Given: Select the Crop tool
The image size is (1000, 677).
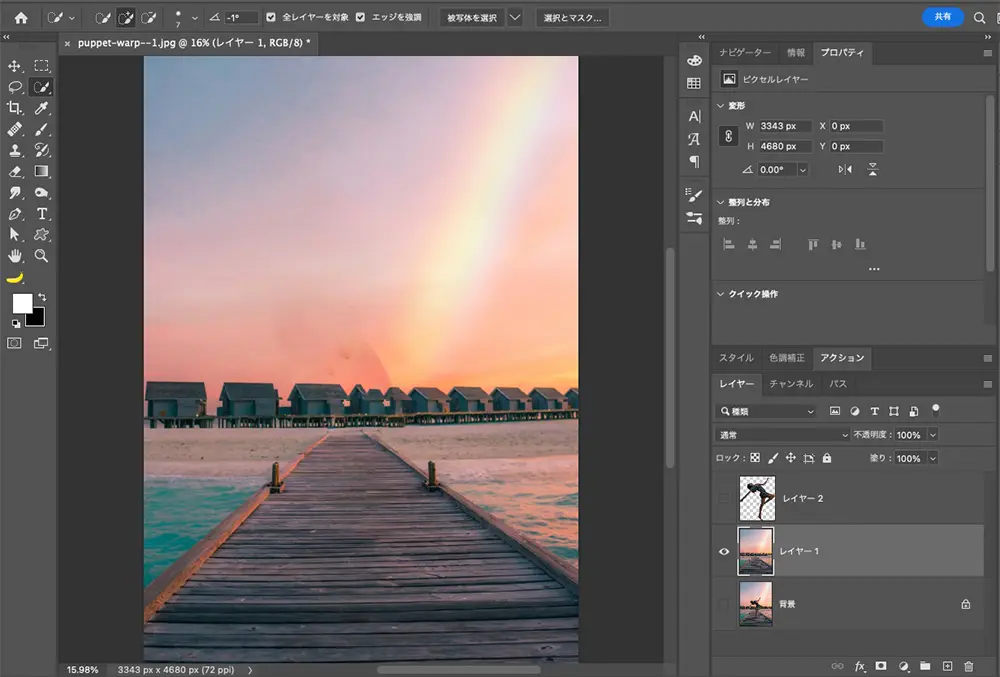Looking at the screenshot, I should coord(15,108).
